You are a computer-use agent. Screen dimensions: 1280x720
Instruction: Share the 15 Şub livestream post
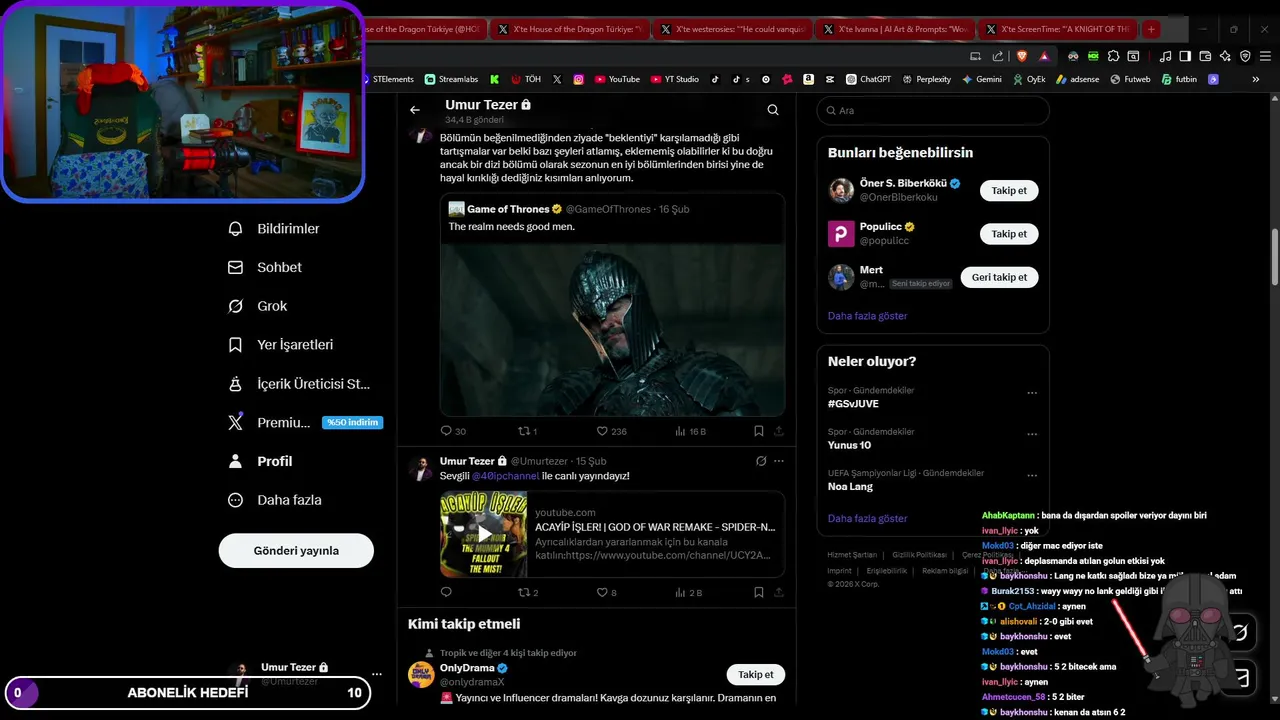coord(779,592)
